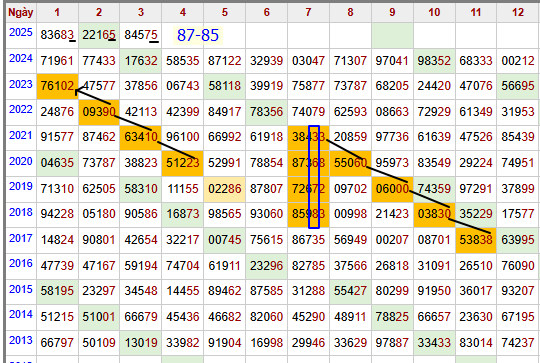
Task: Click the cell reading 74951
Action: tap(518, 163)
